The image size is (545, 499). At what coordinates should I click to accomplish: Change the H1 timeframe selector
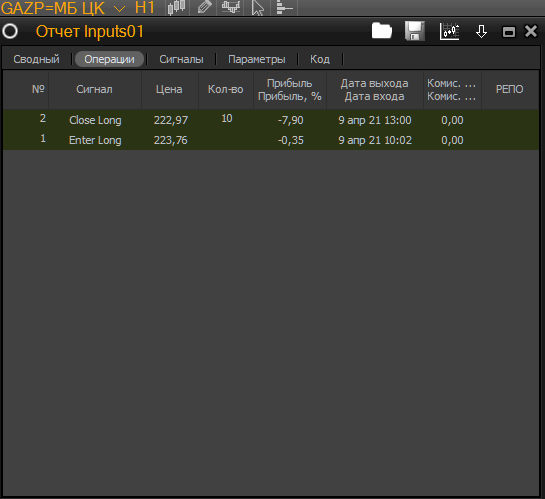[x=144, y=8]
